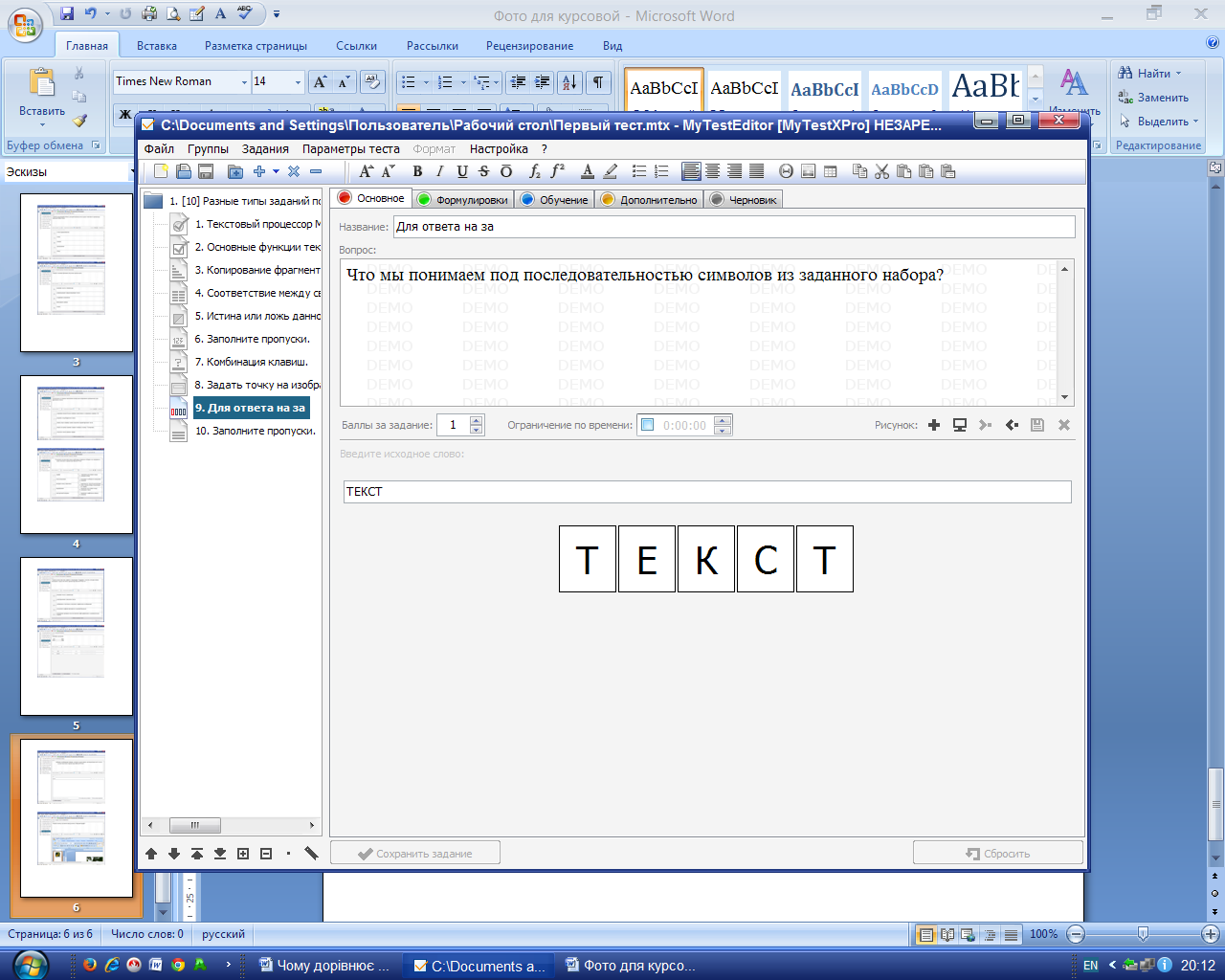Click the Сохранить задание button
This screenshot has width=1225, height=980.
(x=415, y=854)
